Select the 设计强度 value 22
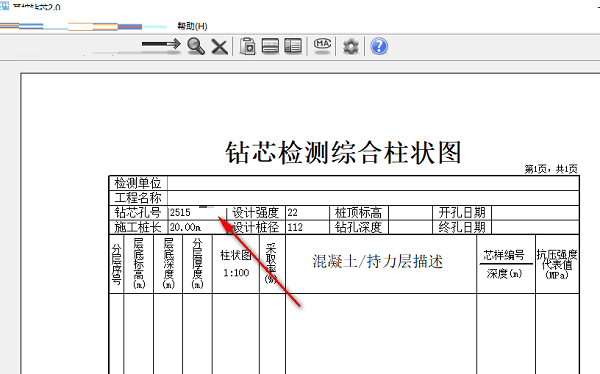The height and width of the screenshot is (374, 600). (292, 212)
